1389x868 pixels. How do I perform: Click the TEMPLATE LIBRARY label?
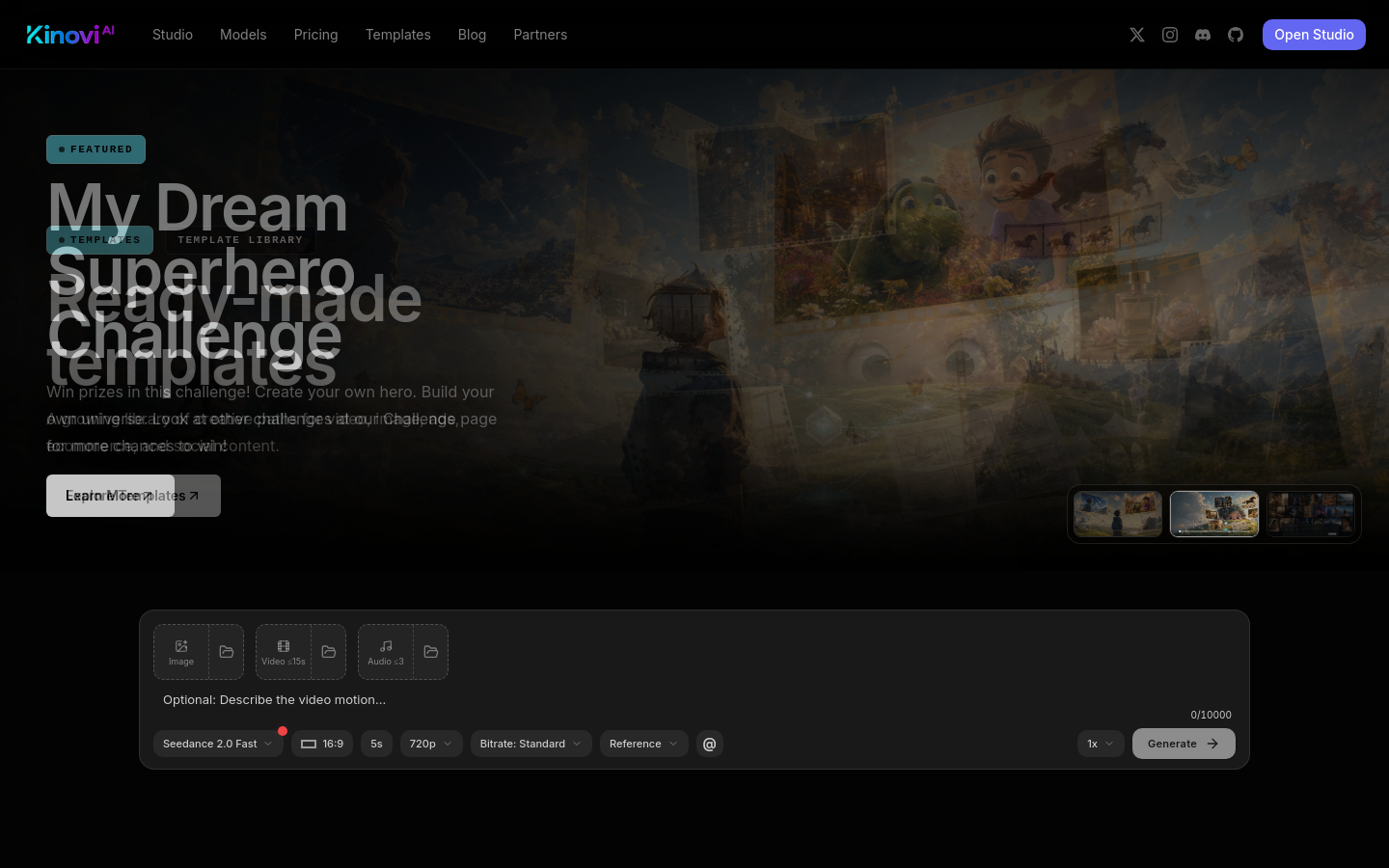[240, 240]
